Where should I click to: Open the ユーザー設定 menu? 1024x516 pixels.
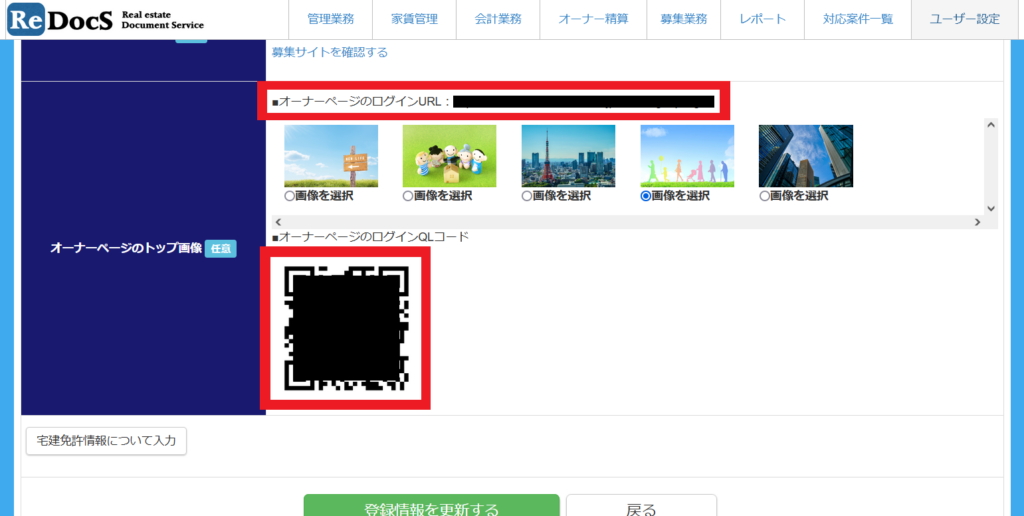(x=967, y=20)
